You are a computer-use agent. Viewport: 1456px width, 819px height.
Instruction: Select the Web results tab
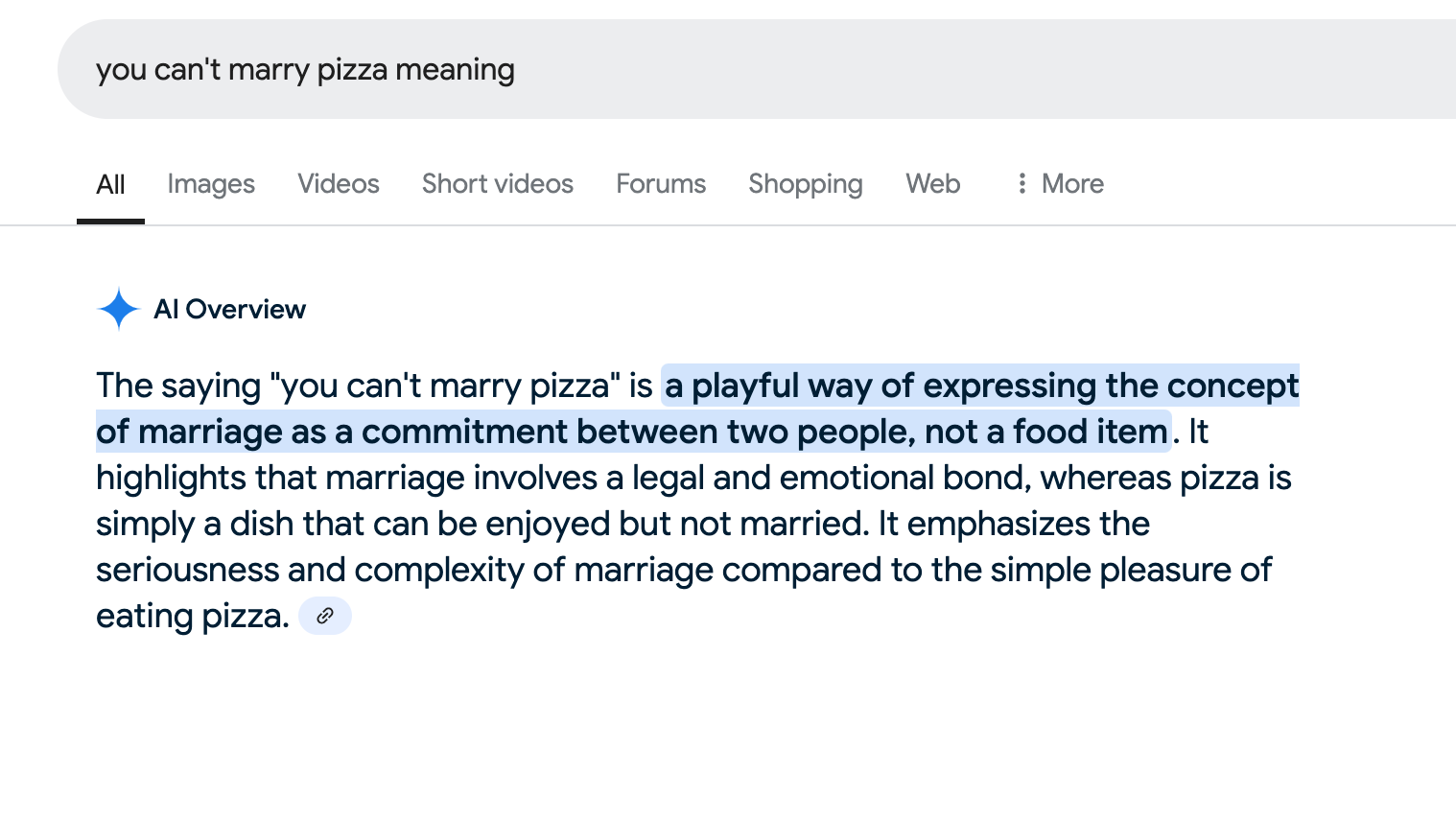[x=932, y=184]
